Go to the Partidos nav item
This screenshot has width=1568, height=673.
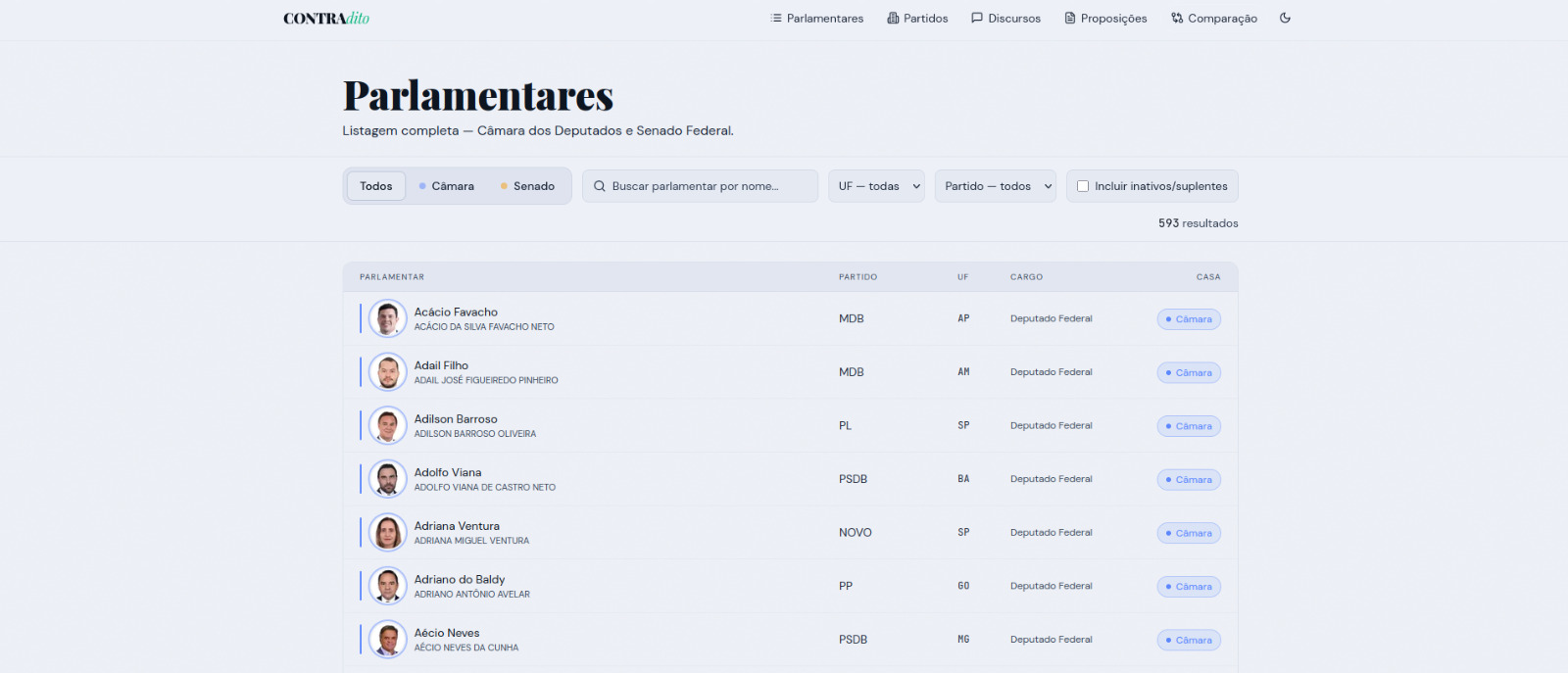918,19
